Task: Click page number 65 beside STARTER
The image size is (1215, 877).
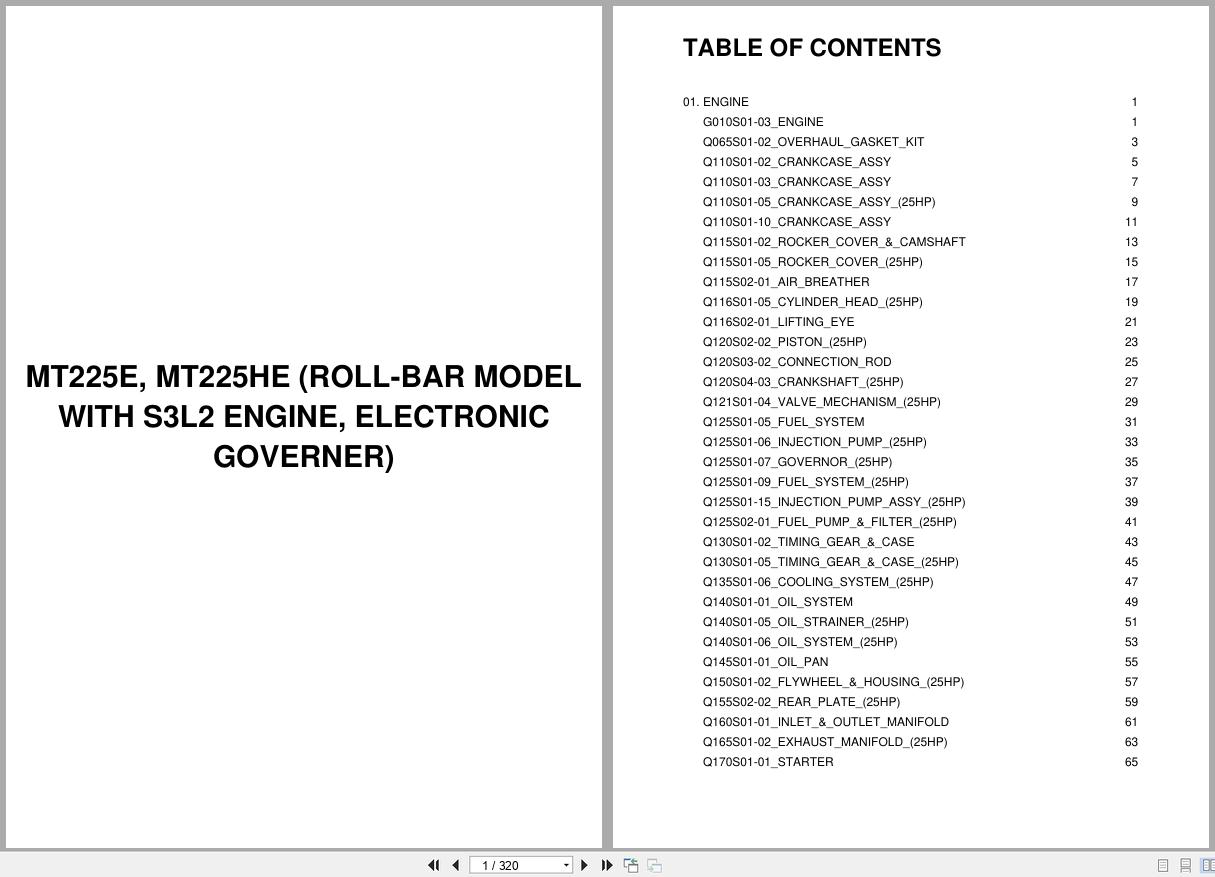Action: click(x=1131, y=762)
